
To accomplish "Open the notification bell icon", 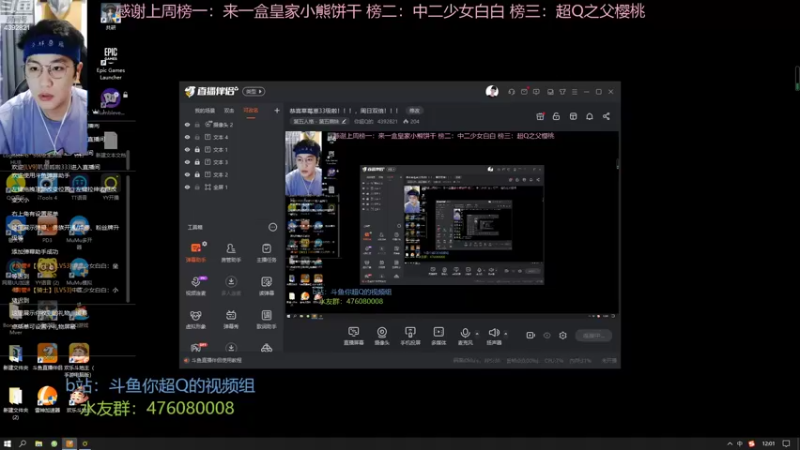I will 589,116.
